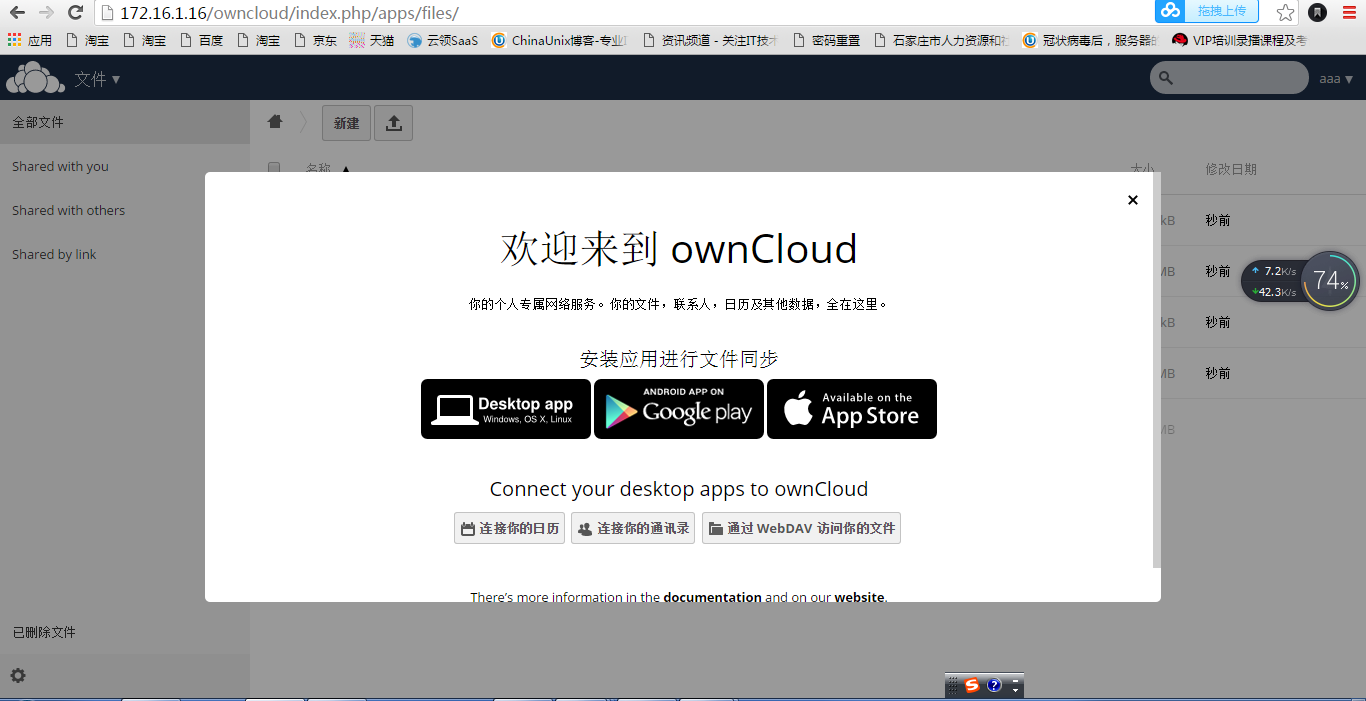Image resolution: width=1366 pixels, height=701 pixels.
Task: Open the documentation link in dialog
Action: (712, 597)
